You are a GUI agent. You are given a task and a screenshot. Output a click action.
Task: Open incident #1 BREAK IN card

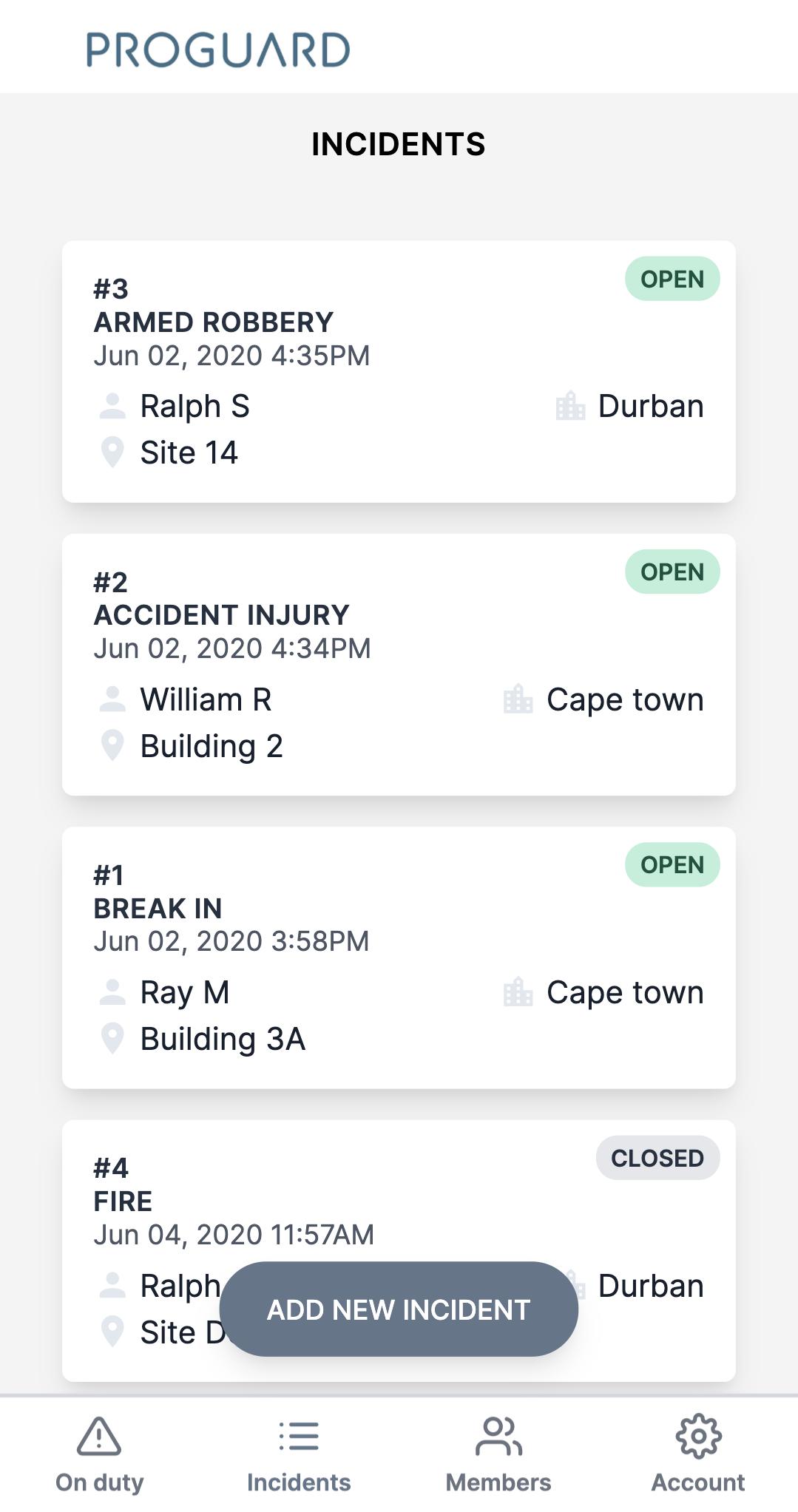pos(399,957)
